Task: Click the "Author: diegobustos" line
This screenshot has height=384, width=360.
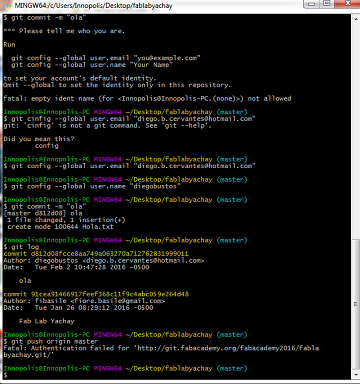Action: point(104,260)
